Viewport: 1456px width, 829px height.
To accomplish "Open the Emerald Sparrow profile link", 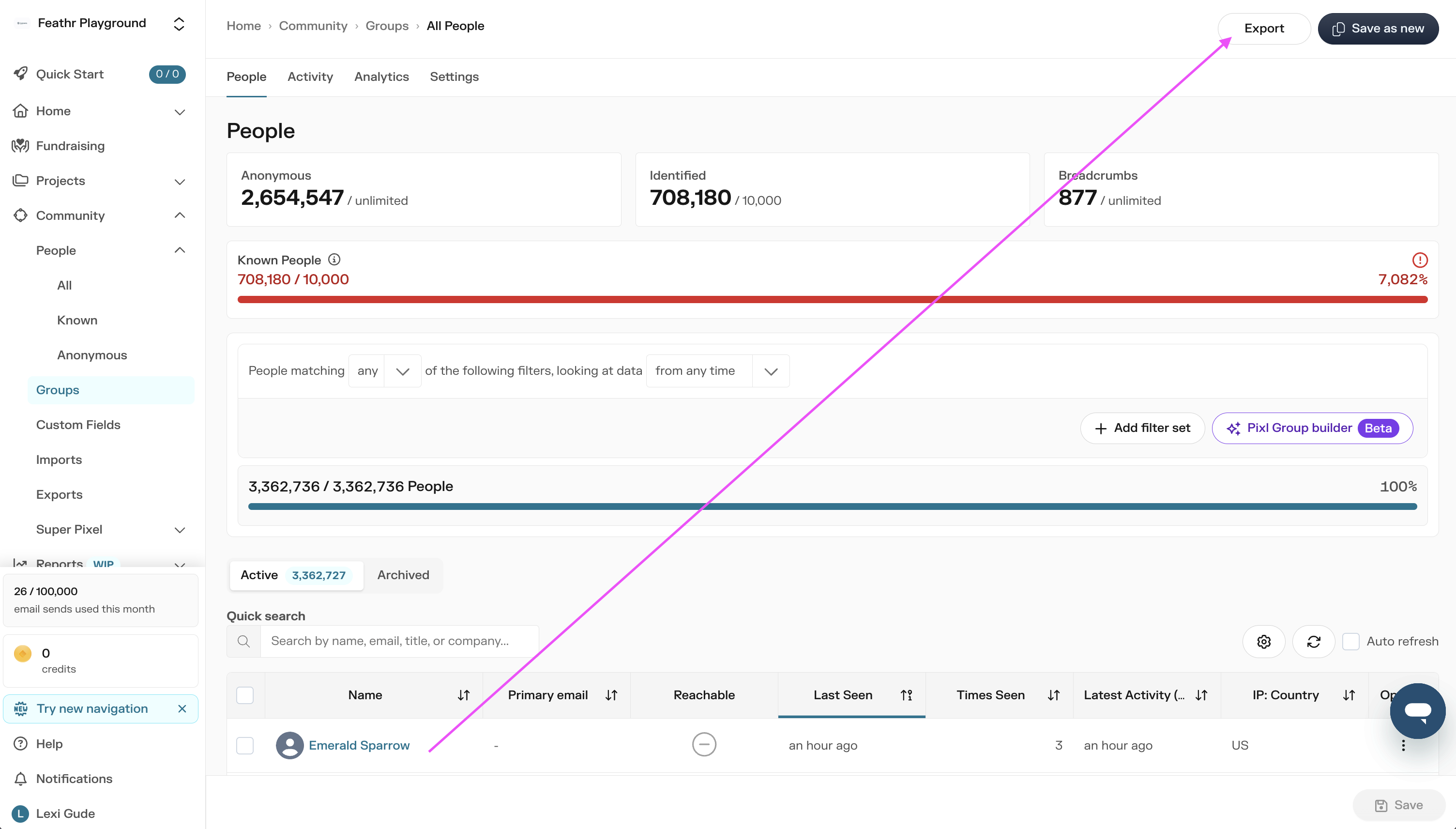I will click(x=359, y=745).
